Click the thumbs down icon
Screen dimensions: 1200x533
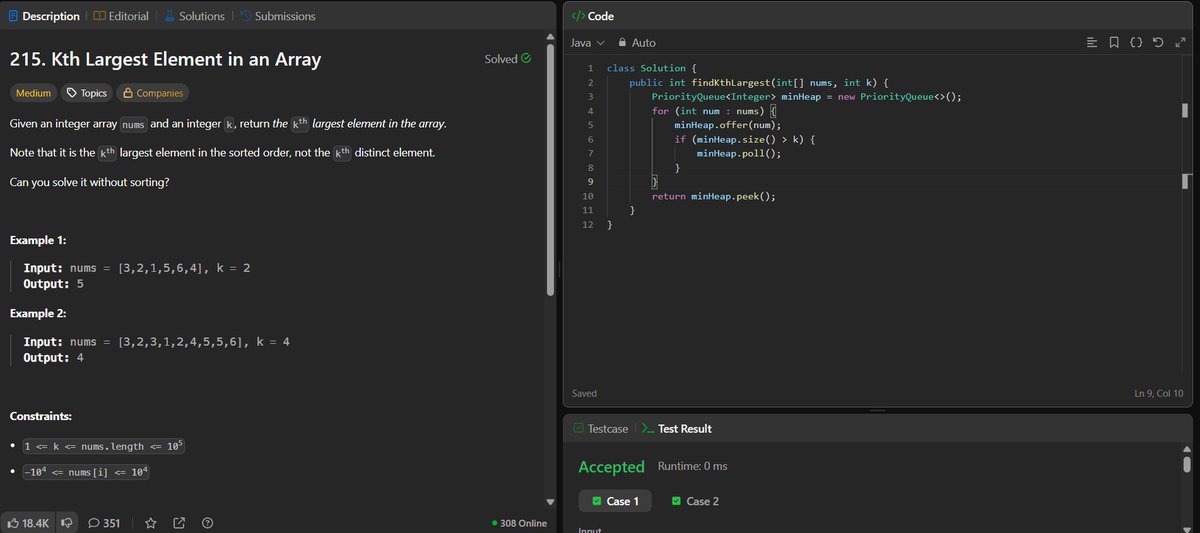(x=68, y=522)
